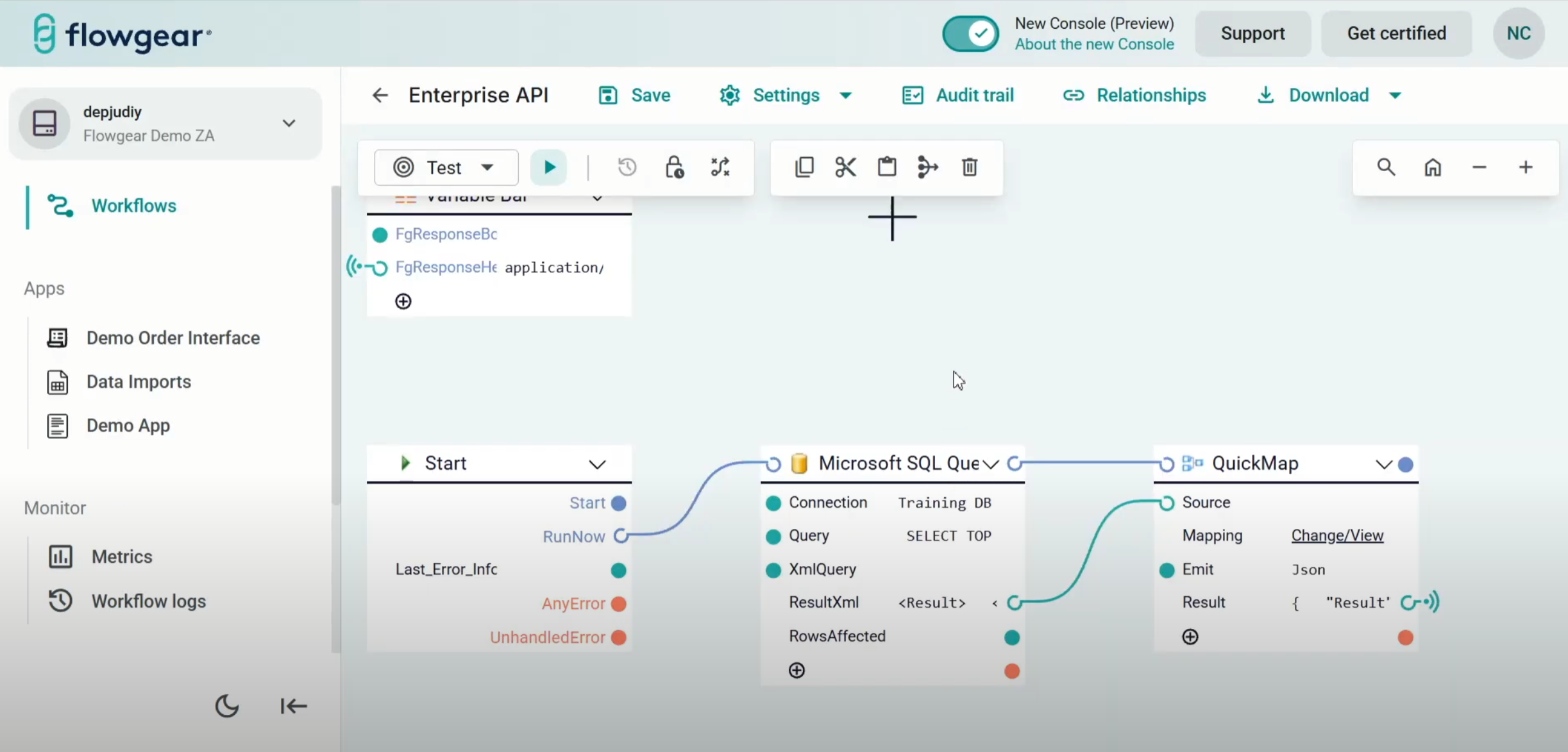Reset canvas view with home icon
This screenshot has height=752, width=1568.
[x=1433, y=167]
